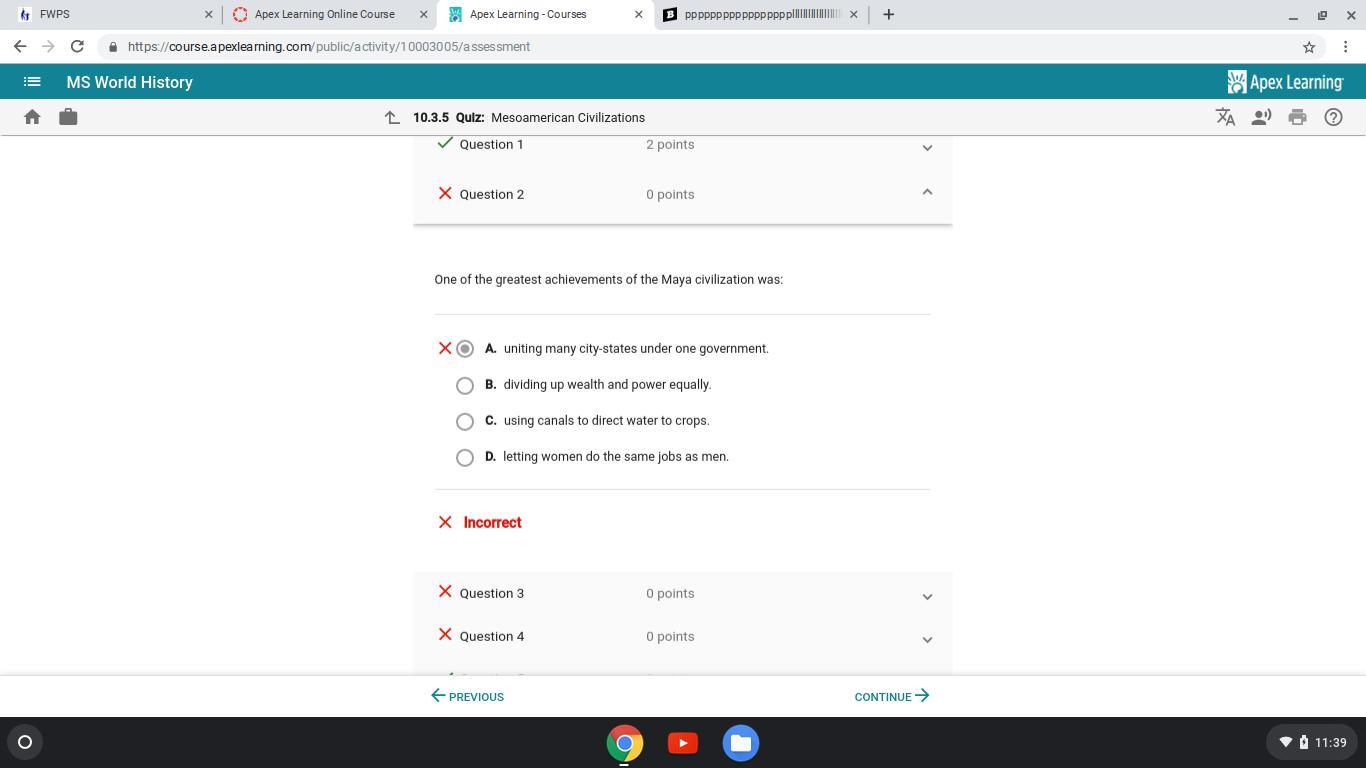Go to the Apex home icon
The height and width of the screenshot is (768, 1366).
[x=32, y=117]
